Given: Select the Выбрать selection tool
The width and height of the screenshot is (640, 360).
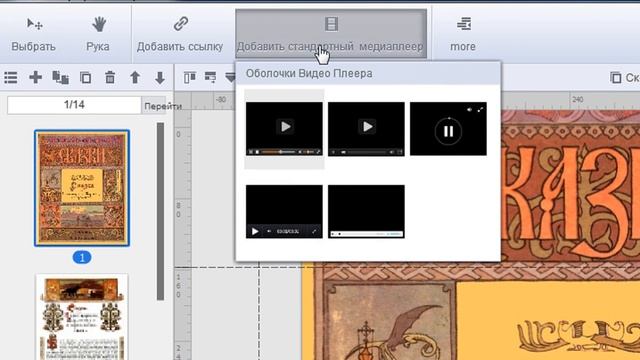Looking at the screenshot, I should click(x=33, y=35).
